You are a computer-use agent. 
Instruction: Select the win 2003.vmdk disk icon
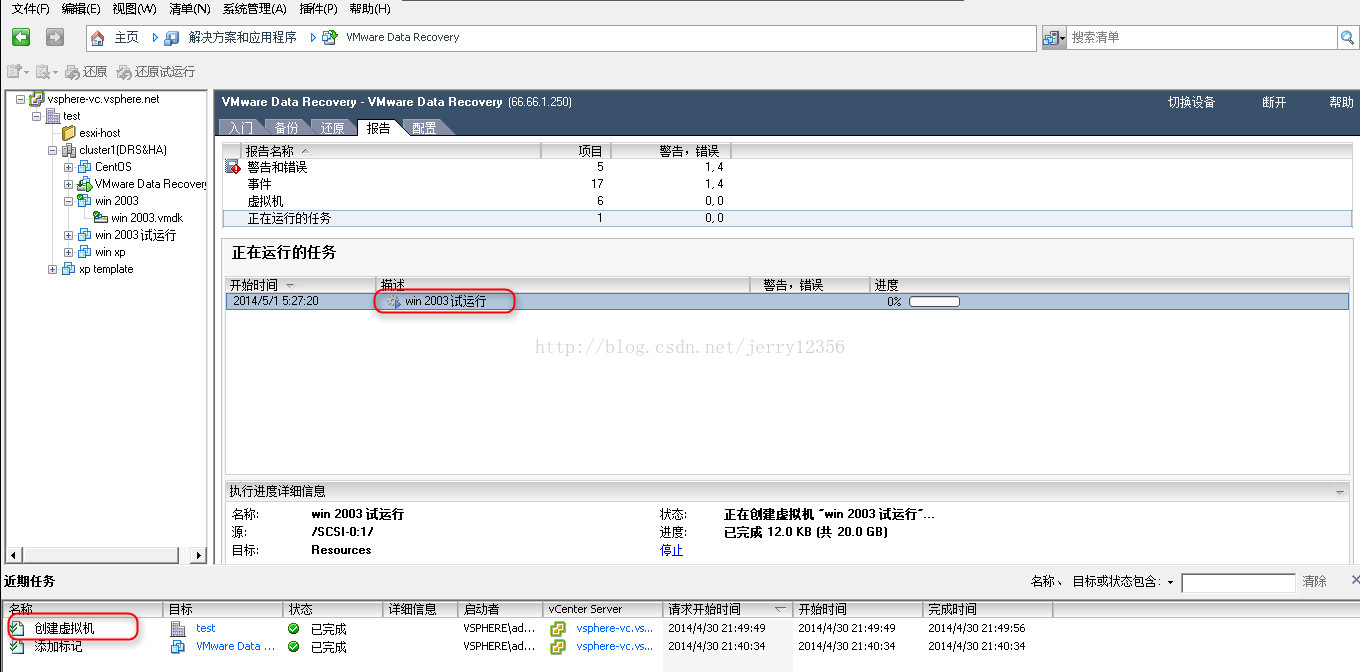click(x=101, y=218)
